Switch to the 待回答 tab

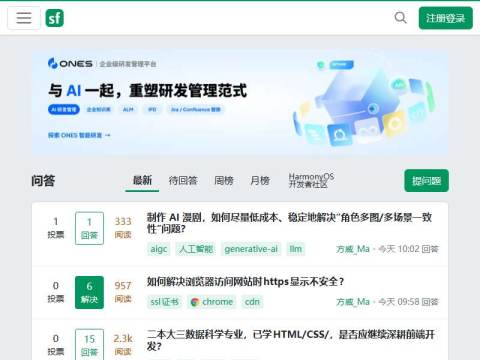point(183,181)
